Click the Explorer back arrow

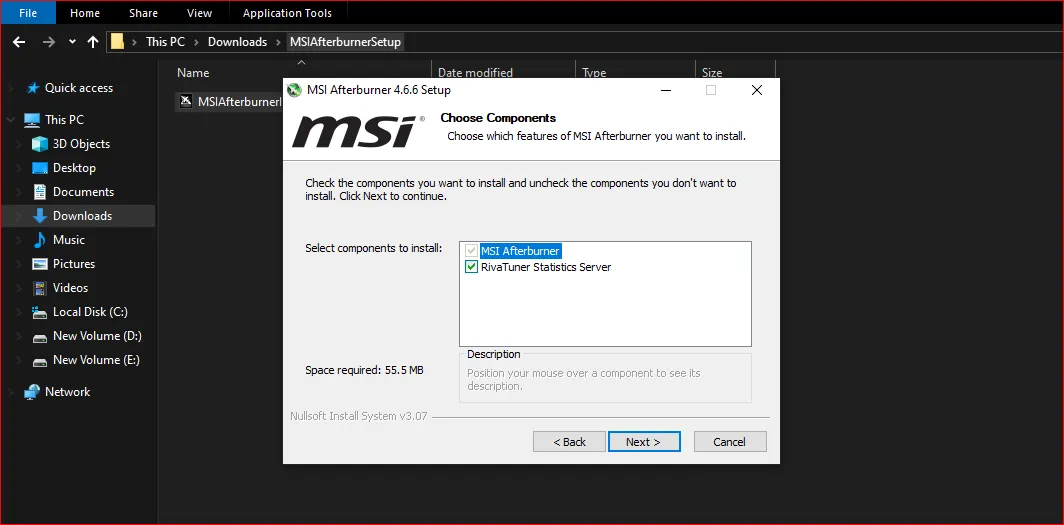(18, 42)
